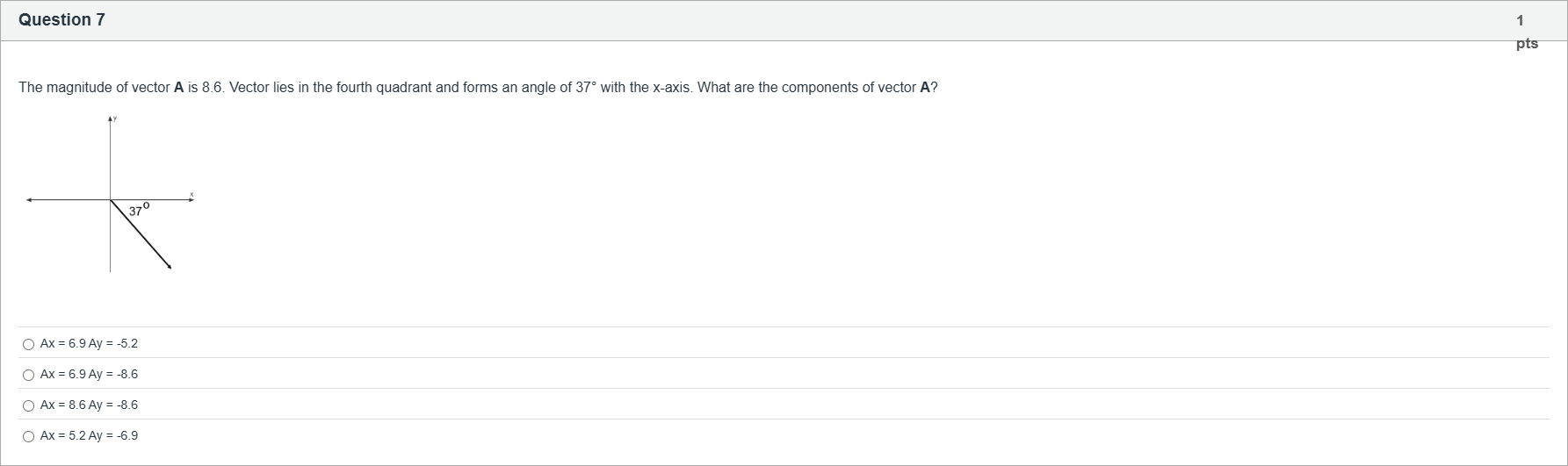Viewport: 1568px width, 466px height.
Task: Click the origin point of the vector diagram
Action: click(111, 200)
